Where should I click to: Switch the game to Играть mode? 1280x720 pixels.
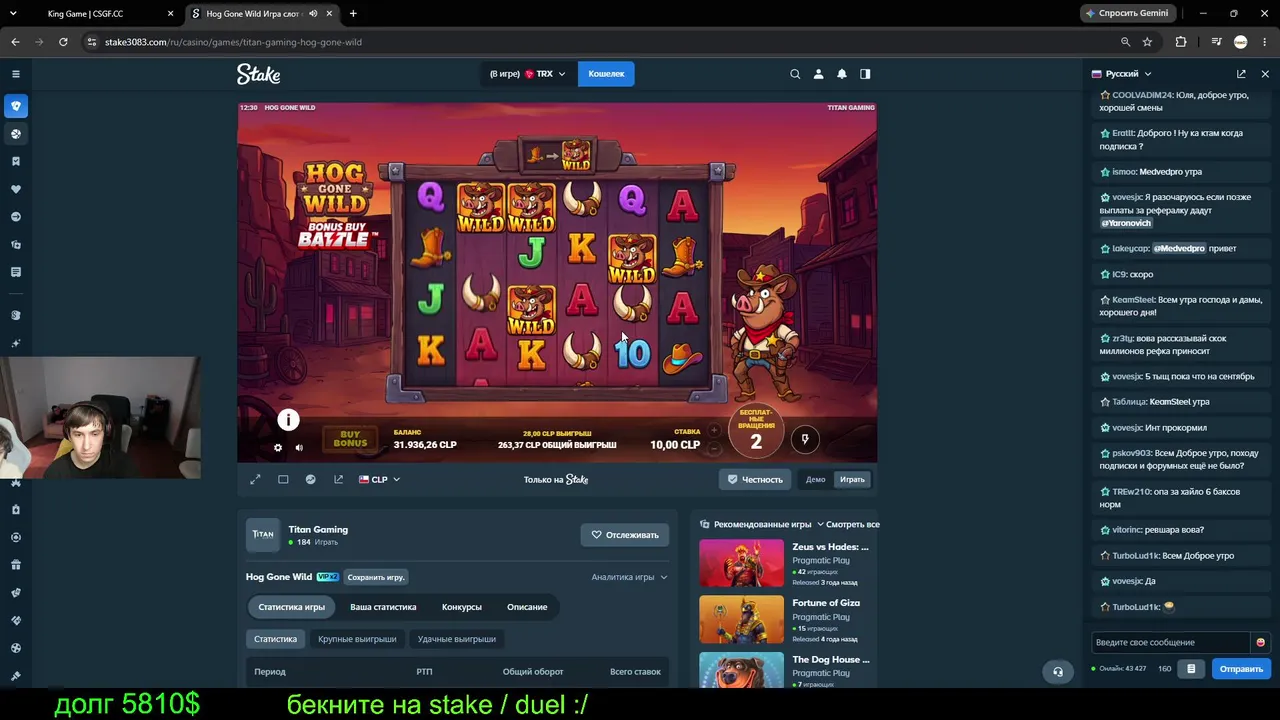[852, 480]
